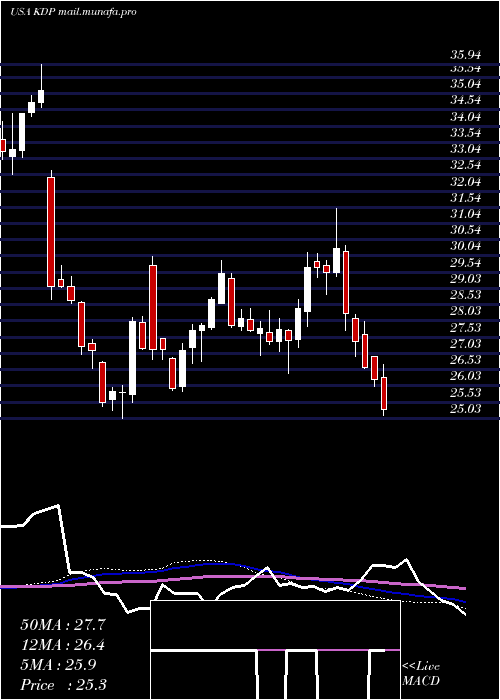Click the 30.54 price axis label
This screenshot has width=500, height=700.
point(466,230)
